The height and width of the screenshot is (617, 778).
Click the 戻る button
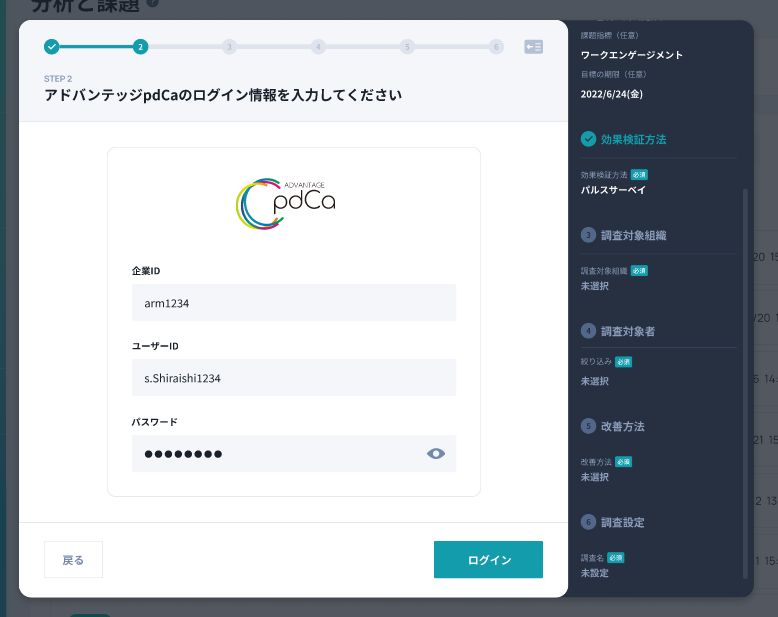tap(73, 559)
